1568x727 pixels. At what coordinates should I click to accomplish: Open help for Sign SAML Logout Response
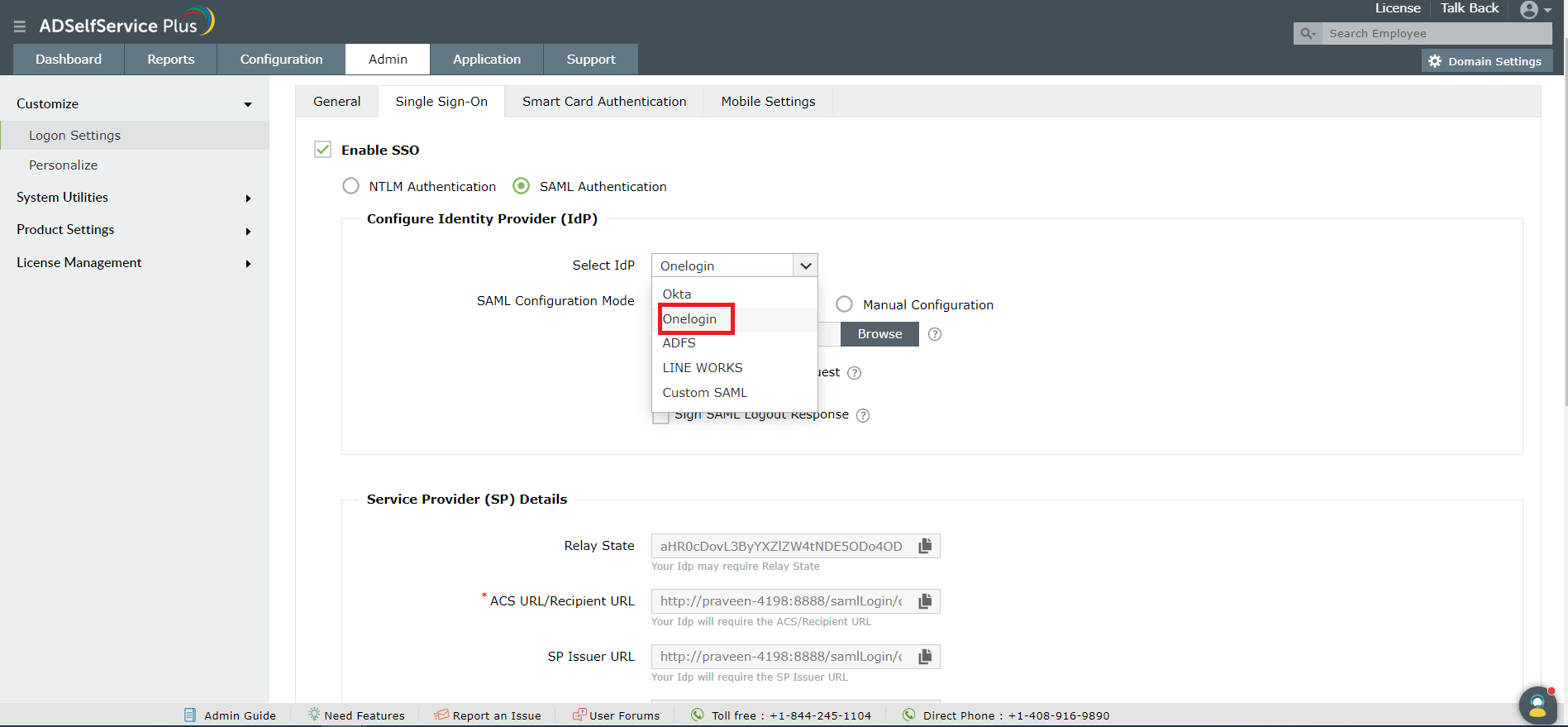pyautogui.click(x=863, y=415)
